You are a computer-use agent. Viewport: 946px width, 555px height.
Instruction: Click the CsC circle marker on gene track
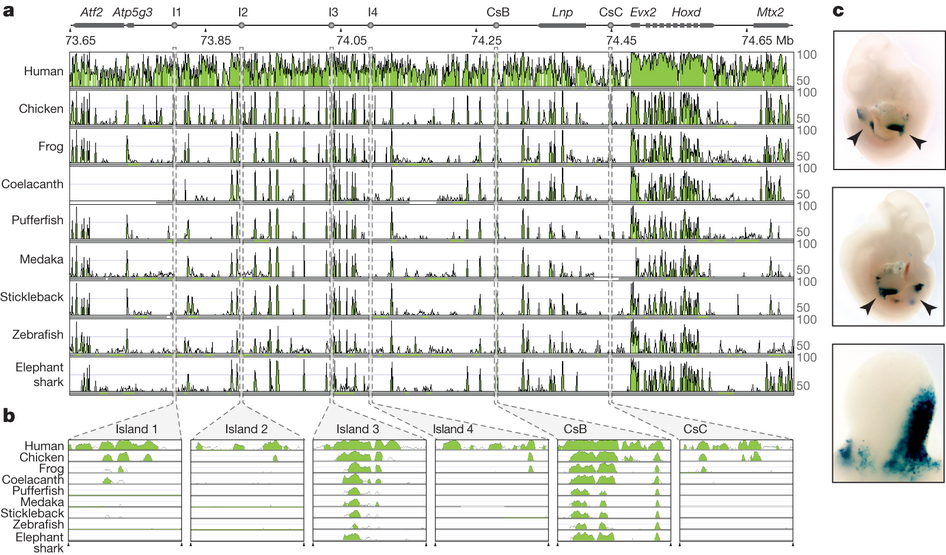coord(611,25)
